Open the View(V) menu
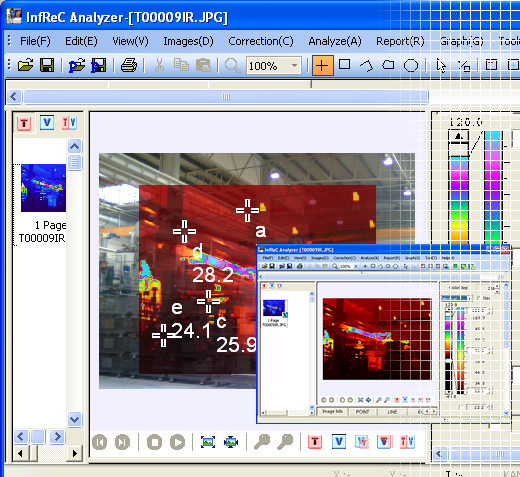This screenshot has height=477, width=520. coord(130,41)
